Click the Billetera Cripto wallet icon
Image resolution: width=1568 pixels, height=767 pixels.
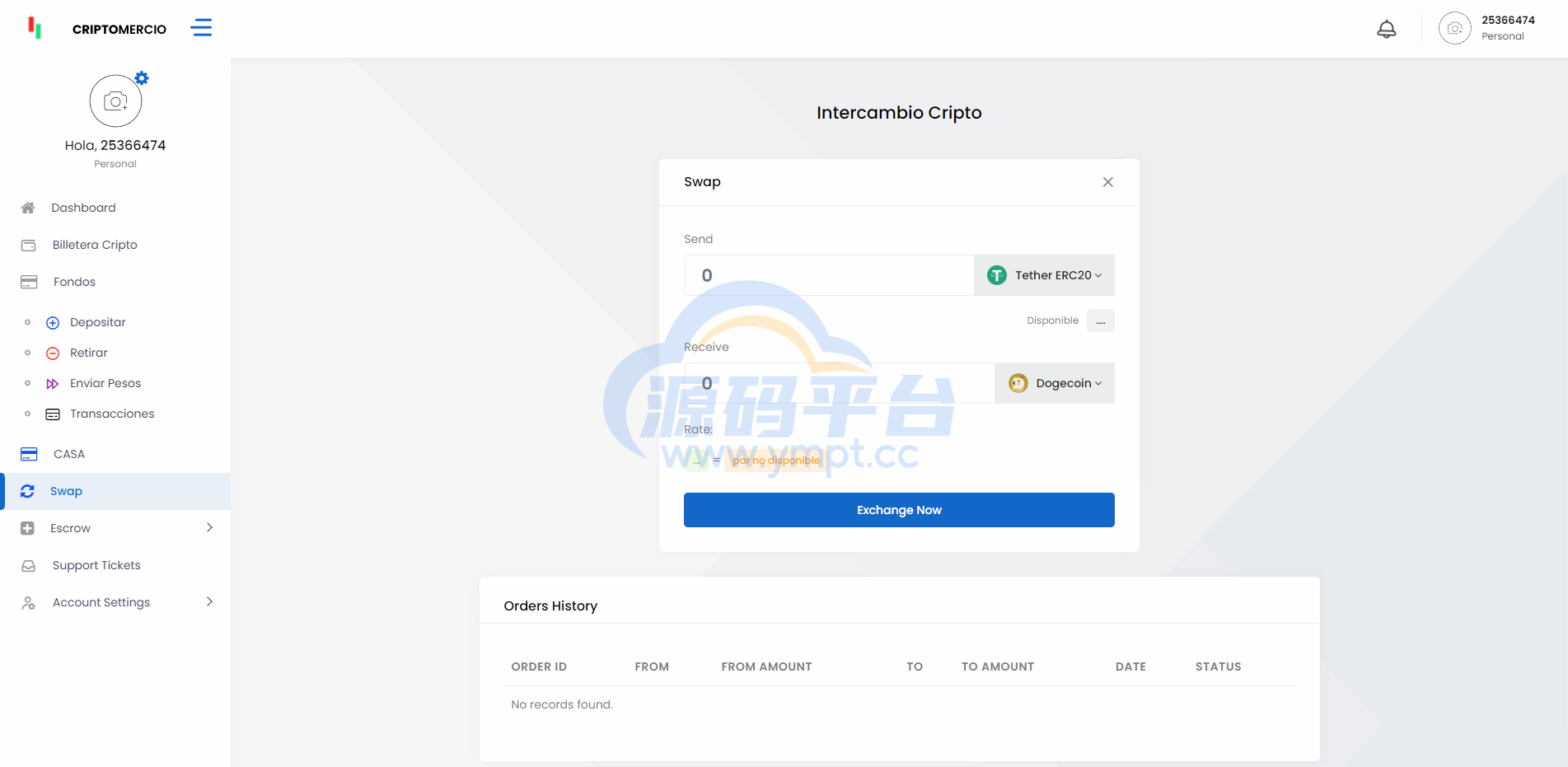(29, 245)
